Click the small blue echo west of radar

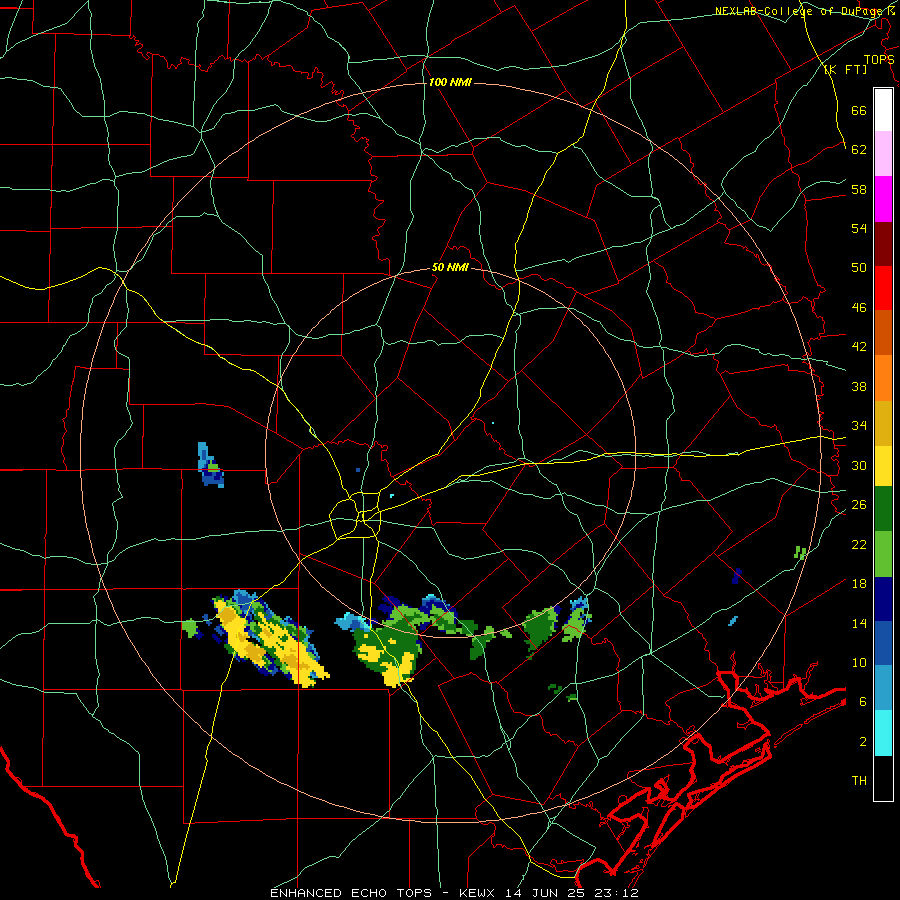pyautogui.click(x=210, y=465)
